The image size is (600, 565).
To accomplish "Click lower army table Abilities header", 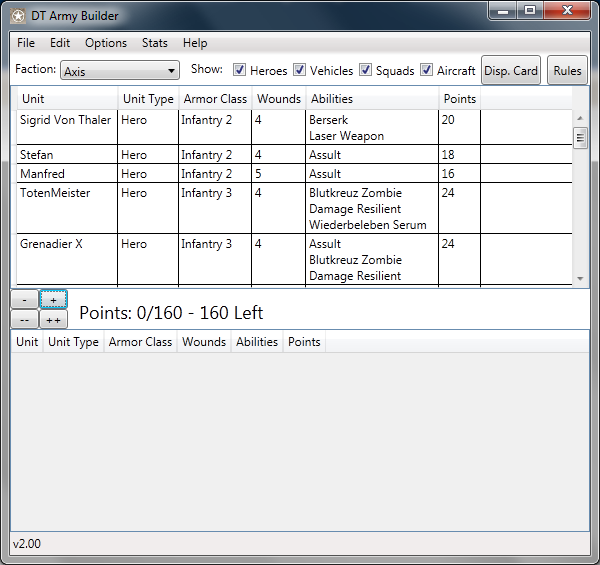I will pyautogui.click(x=257, y=342).
